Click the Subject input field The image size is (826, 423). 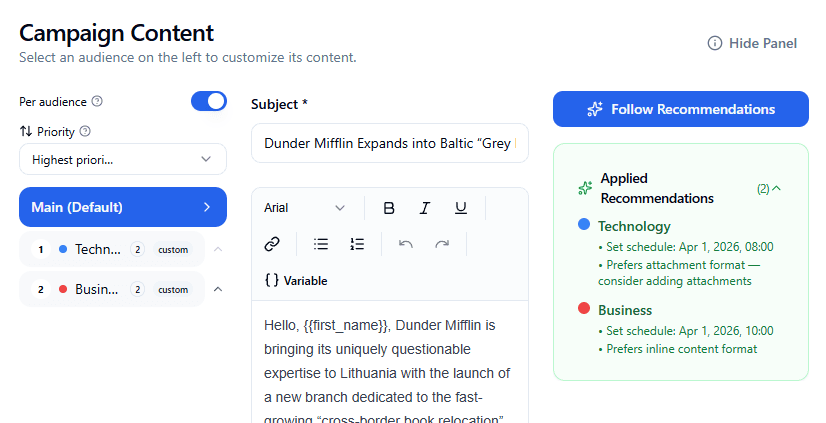pyautogui.click(x=390, y=143)
